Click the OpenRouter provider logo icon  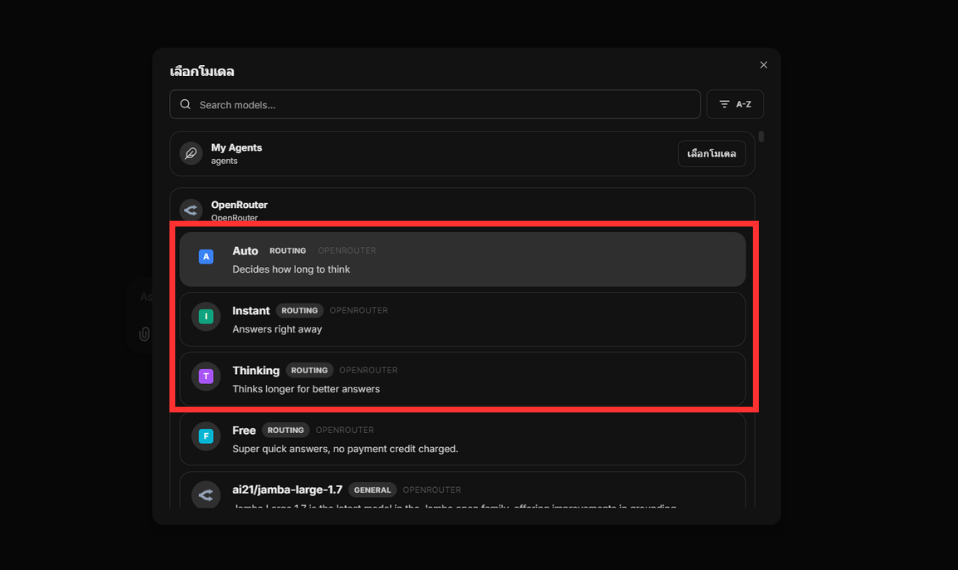pos(191,210)
